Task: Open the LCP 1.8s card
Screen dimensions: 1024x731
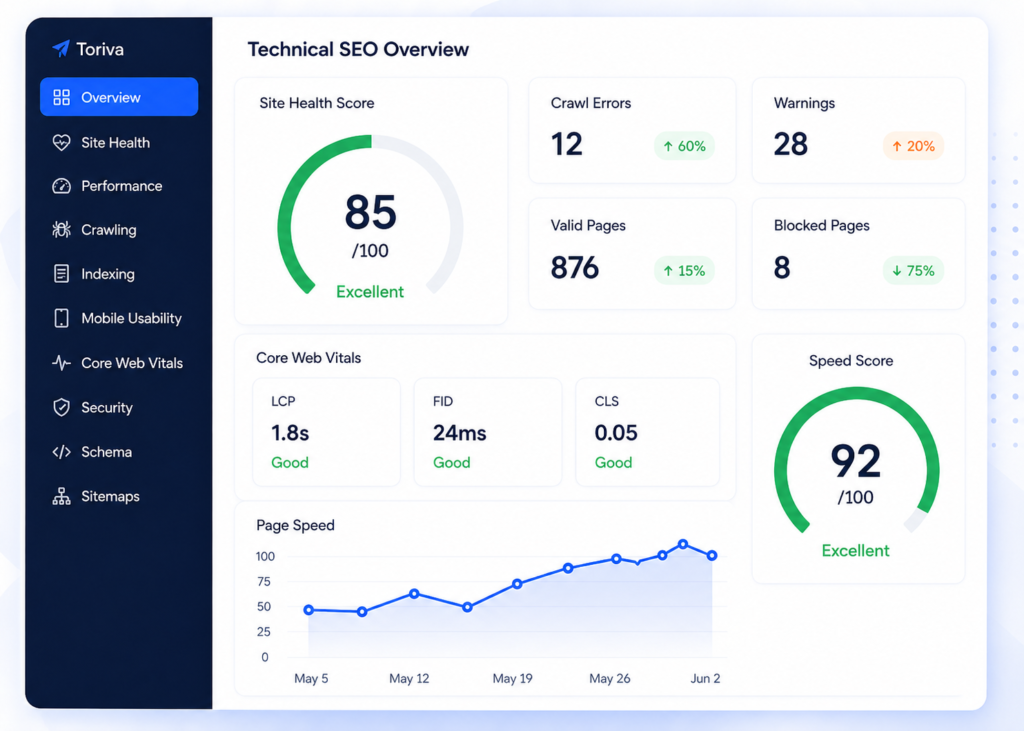Action: (x=327, y=432)
